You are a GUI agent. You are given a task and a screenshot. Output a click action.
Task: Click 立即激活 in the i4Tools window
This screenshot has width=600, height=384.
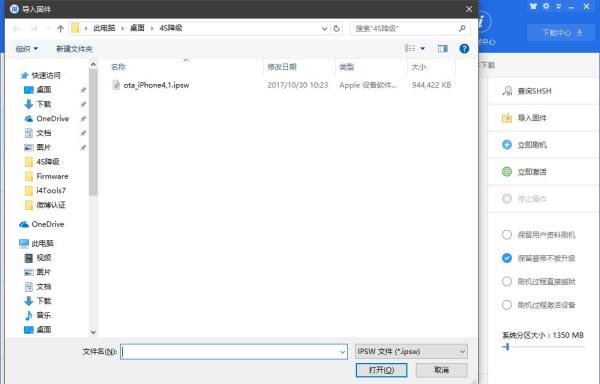pos(524,172)
